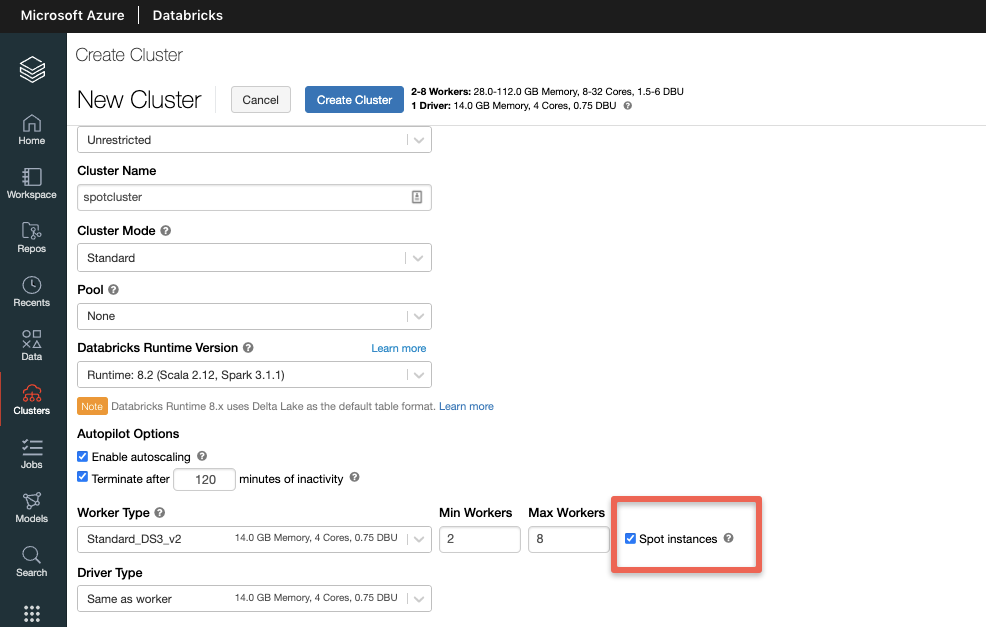The width and height of the screenshot is (986, 627).
Task: Click the Spot instances help icon
Action: pos(728,539)
